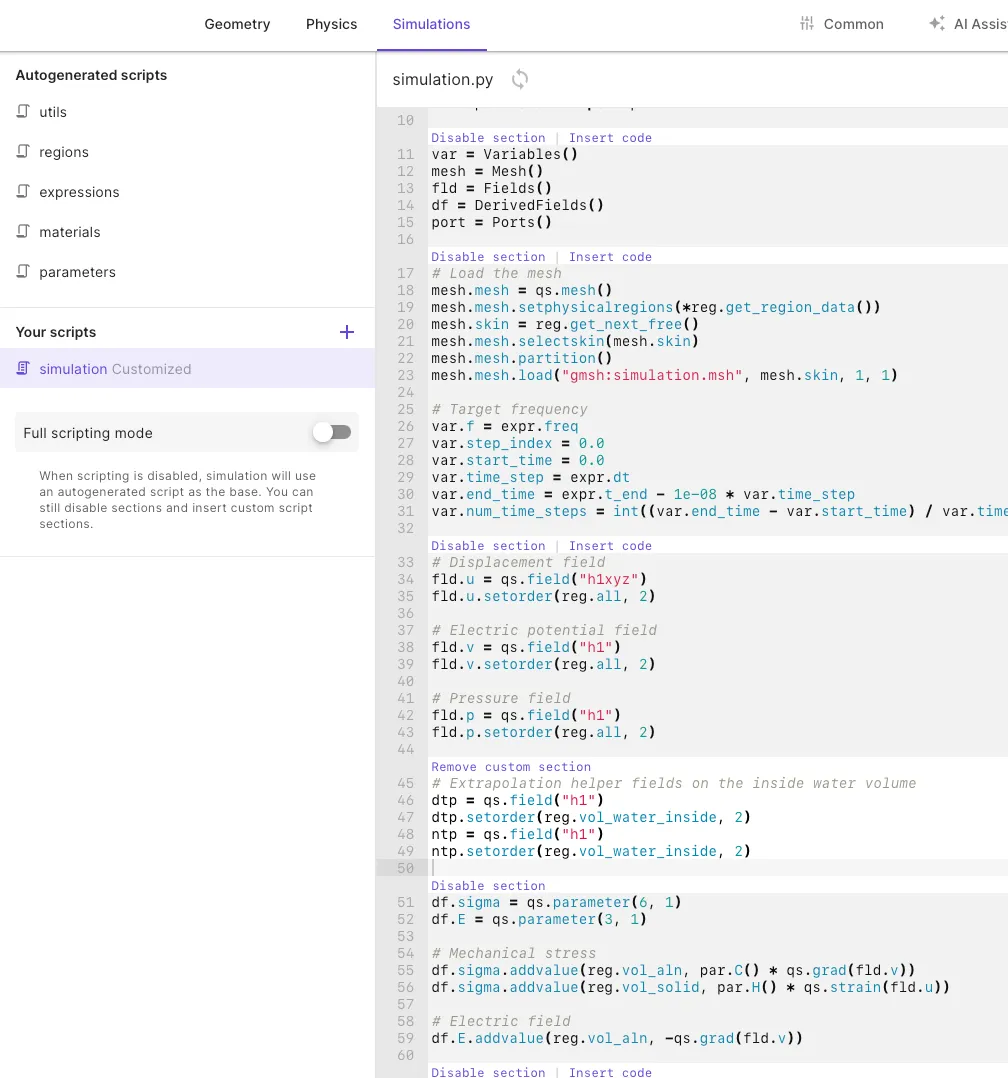
Task: Disable section above df.sigma parameter
Action: tap(488, 886)
